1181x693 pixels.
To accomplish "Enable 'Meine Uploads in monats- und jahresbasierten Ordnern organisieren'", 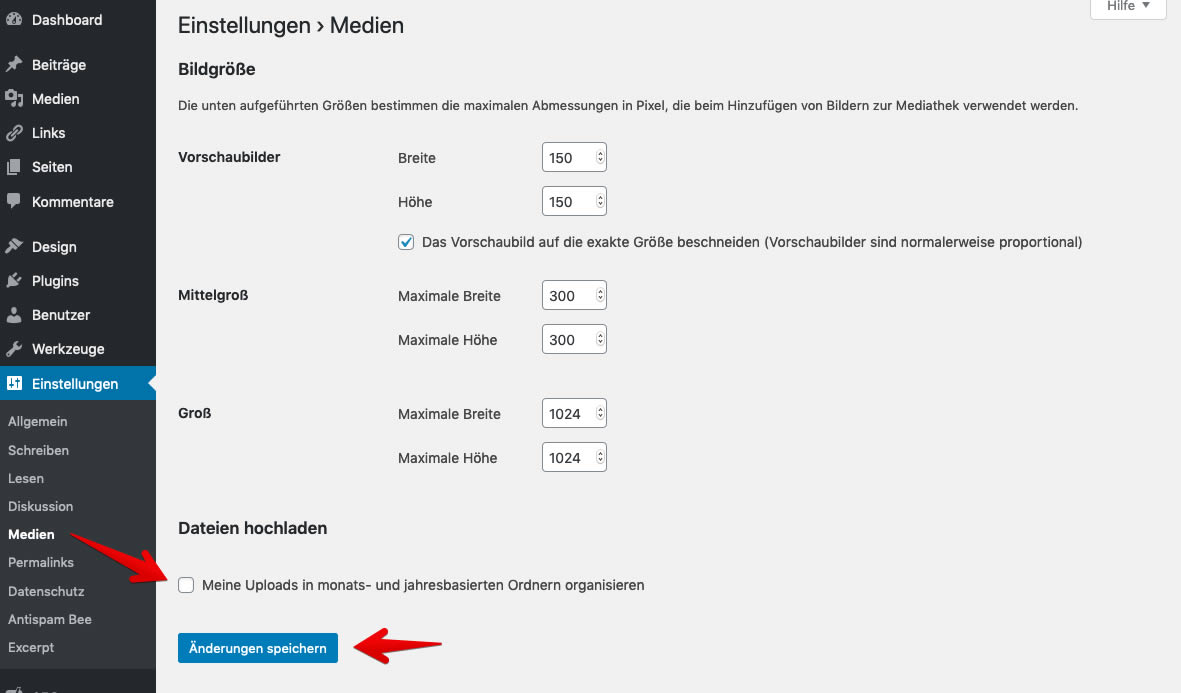I will [x=186, y=584].
